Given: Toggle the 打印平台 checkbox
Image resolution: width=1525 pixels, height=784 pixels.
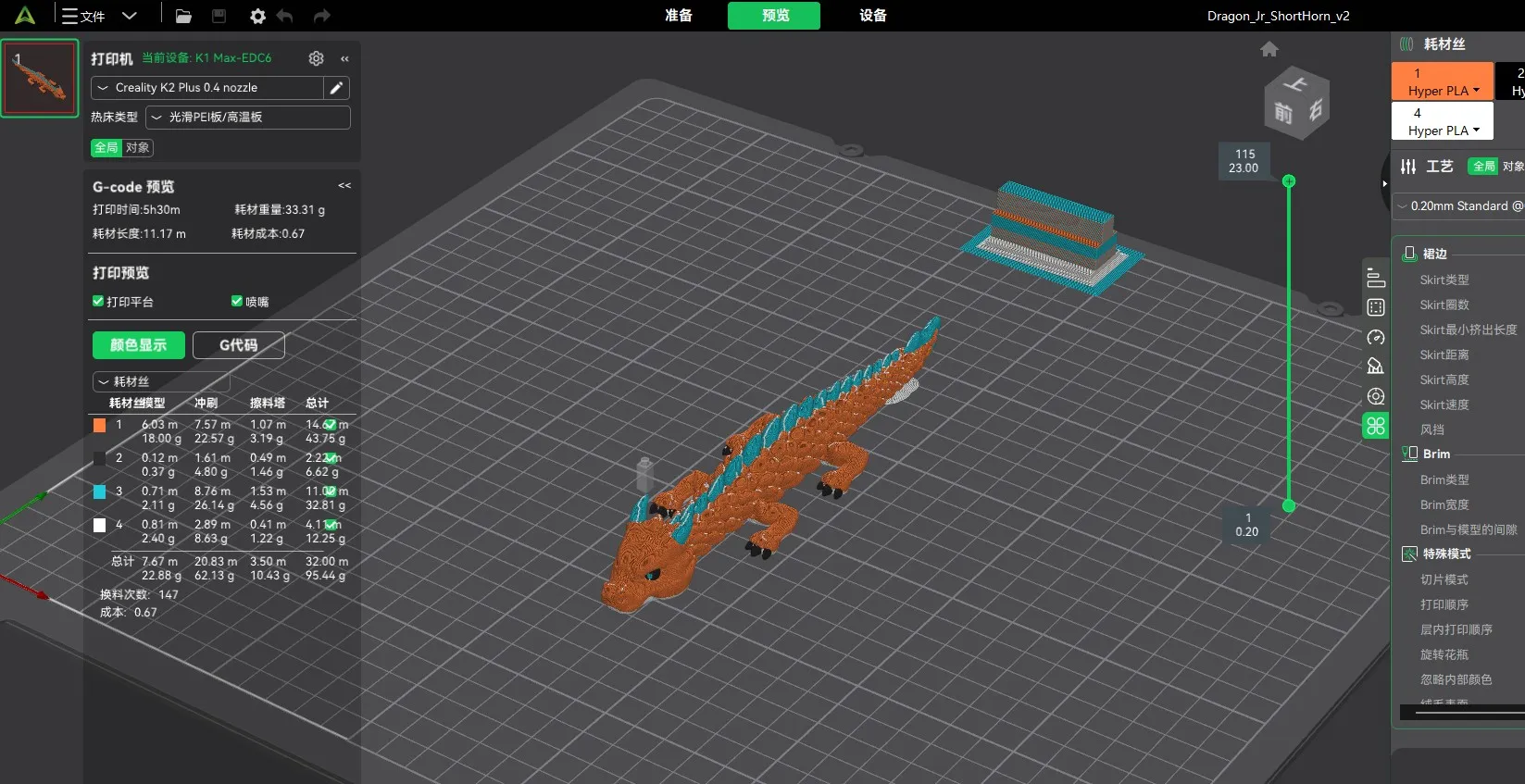Looking at the screenshot, I should pyautogui.click(x=98, y=301).
